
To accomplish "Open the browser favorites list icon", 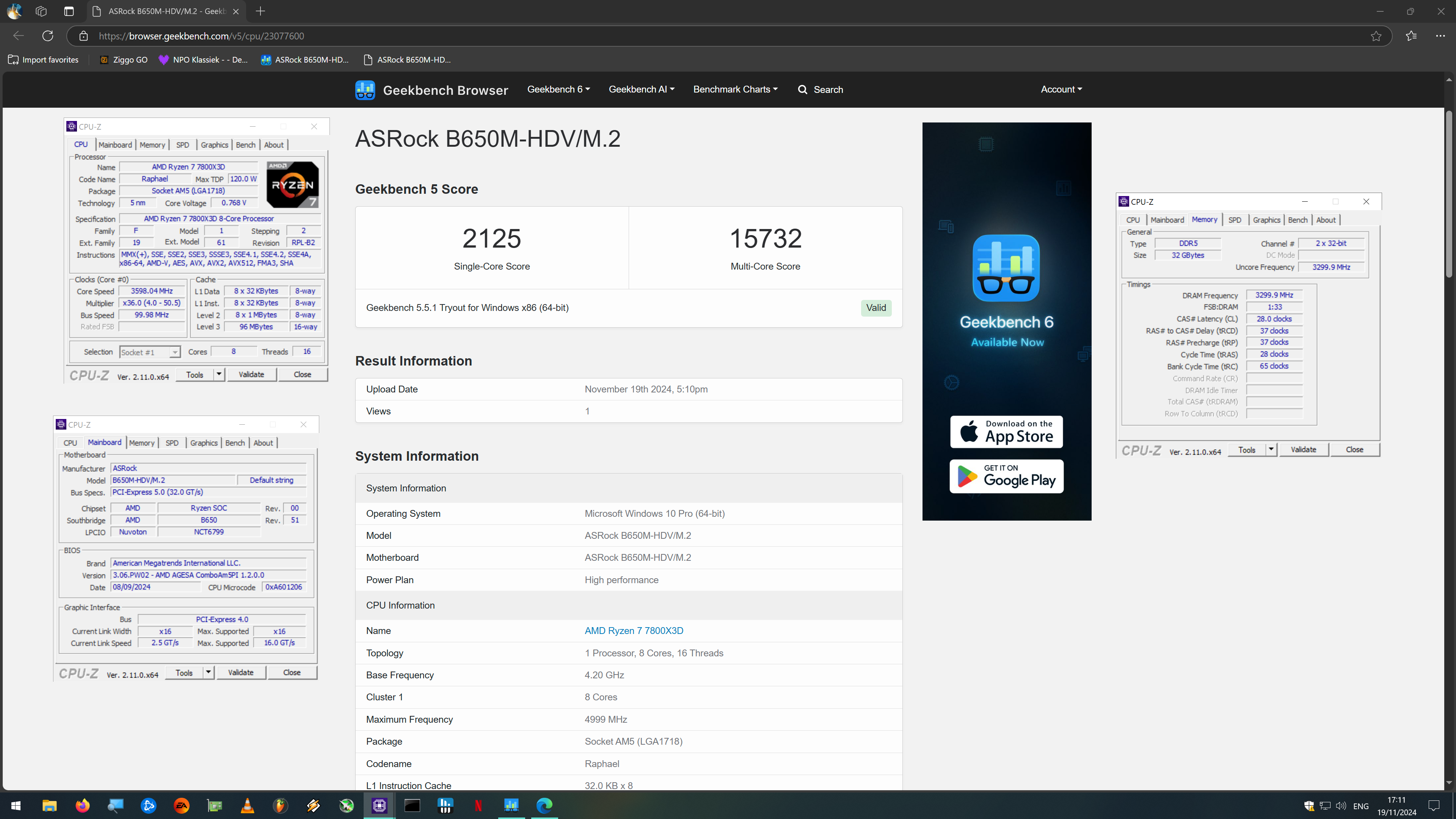I will (x=1411, y=36).
